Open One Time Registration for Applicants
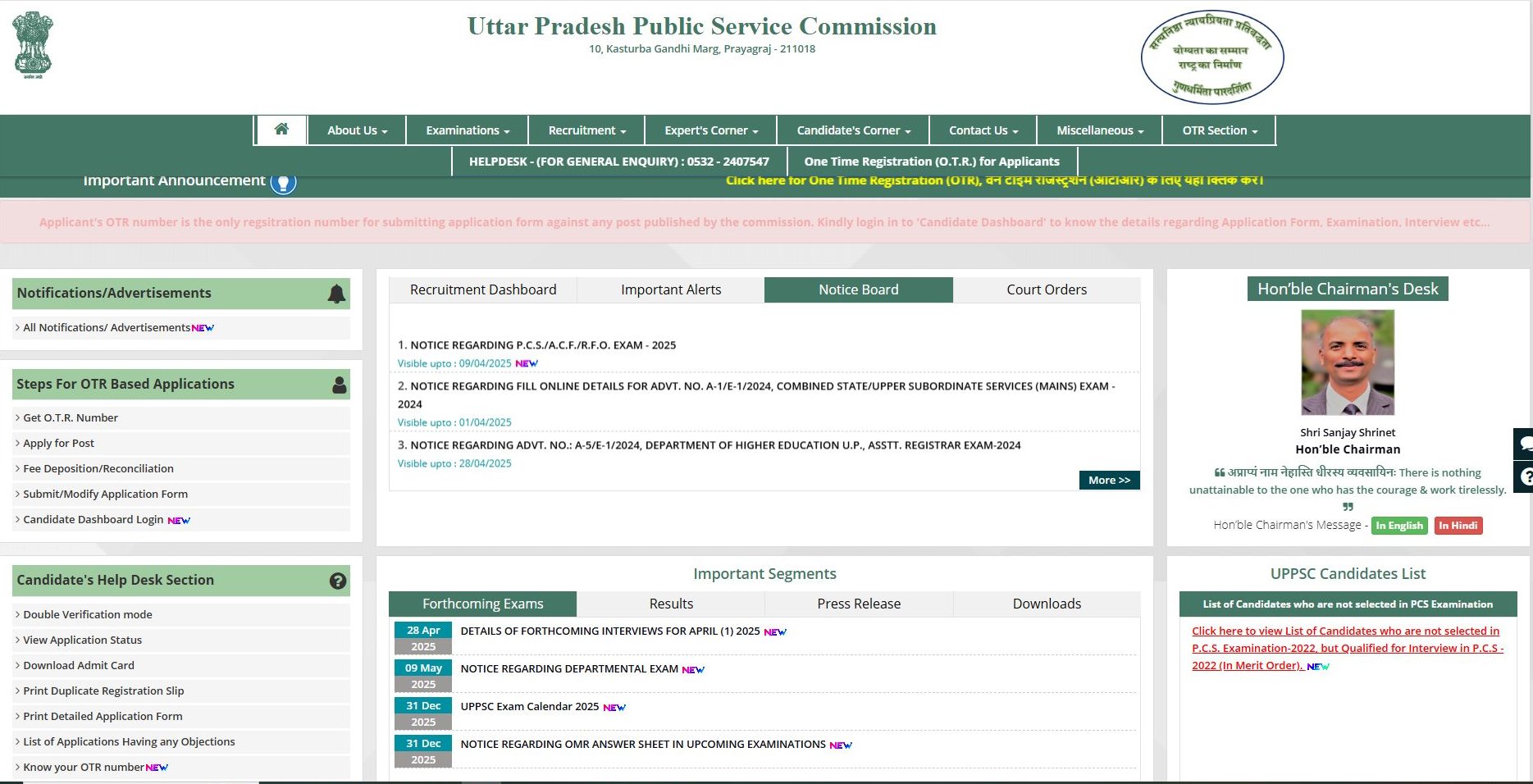The image size is (1533, 784). pyautogui.click(x=932, y=162)
